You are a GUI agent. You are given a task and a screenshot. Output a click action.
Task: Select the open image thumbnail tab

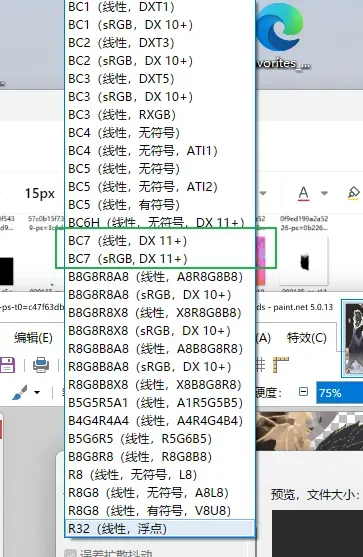click(353, 338)
